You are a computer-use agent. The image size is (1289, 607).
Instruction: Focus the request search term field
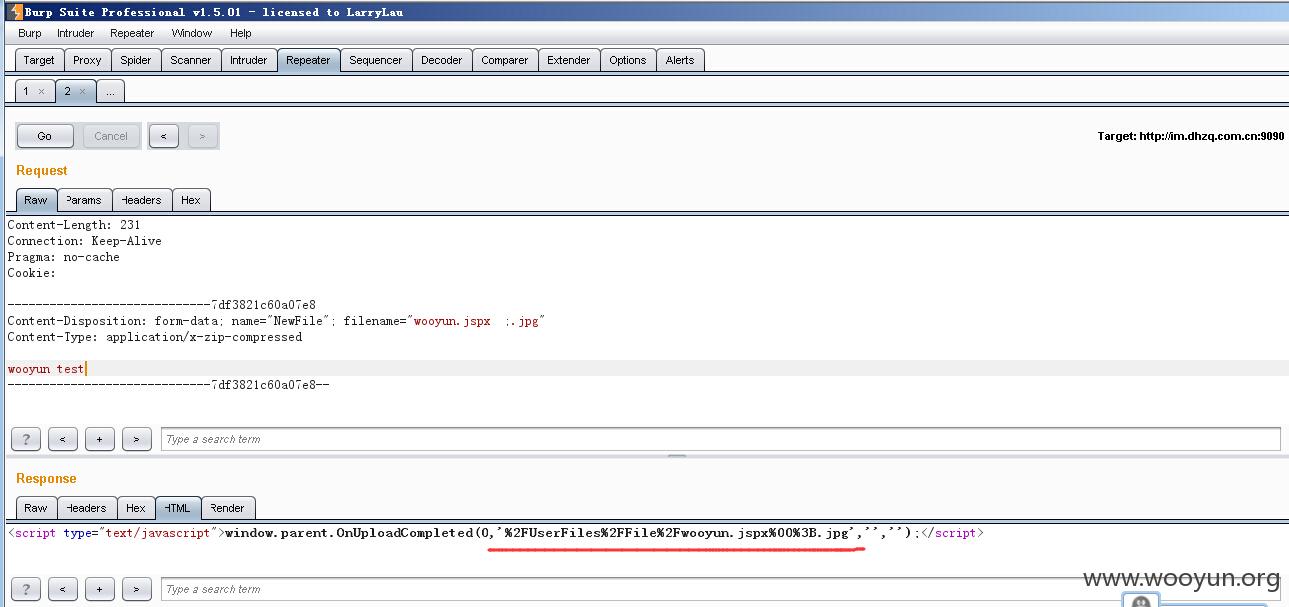tap(720, 439)
